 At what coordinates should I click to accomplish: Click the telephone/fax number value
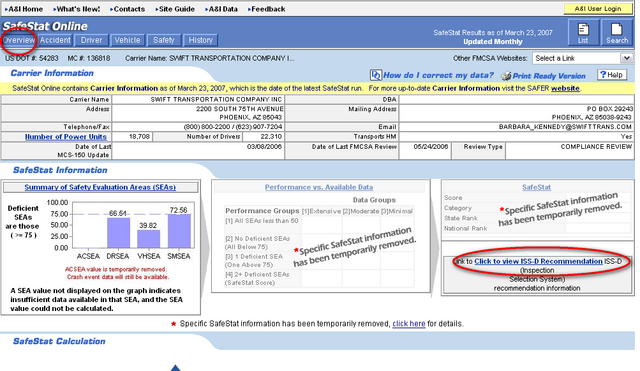tap(233, 127)
